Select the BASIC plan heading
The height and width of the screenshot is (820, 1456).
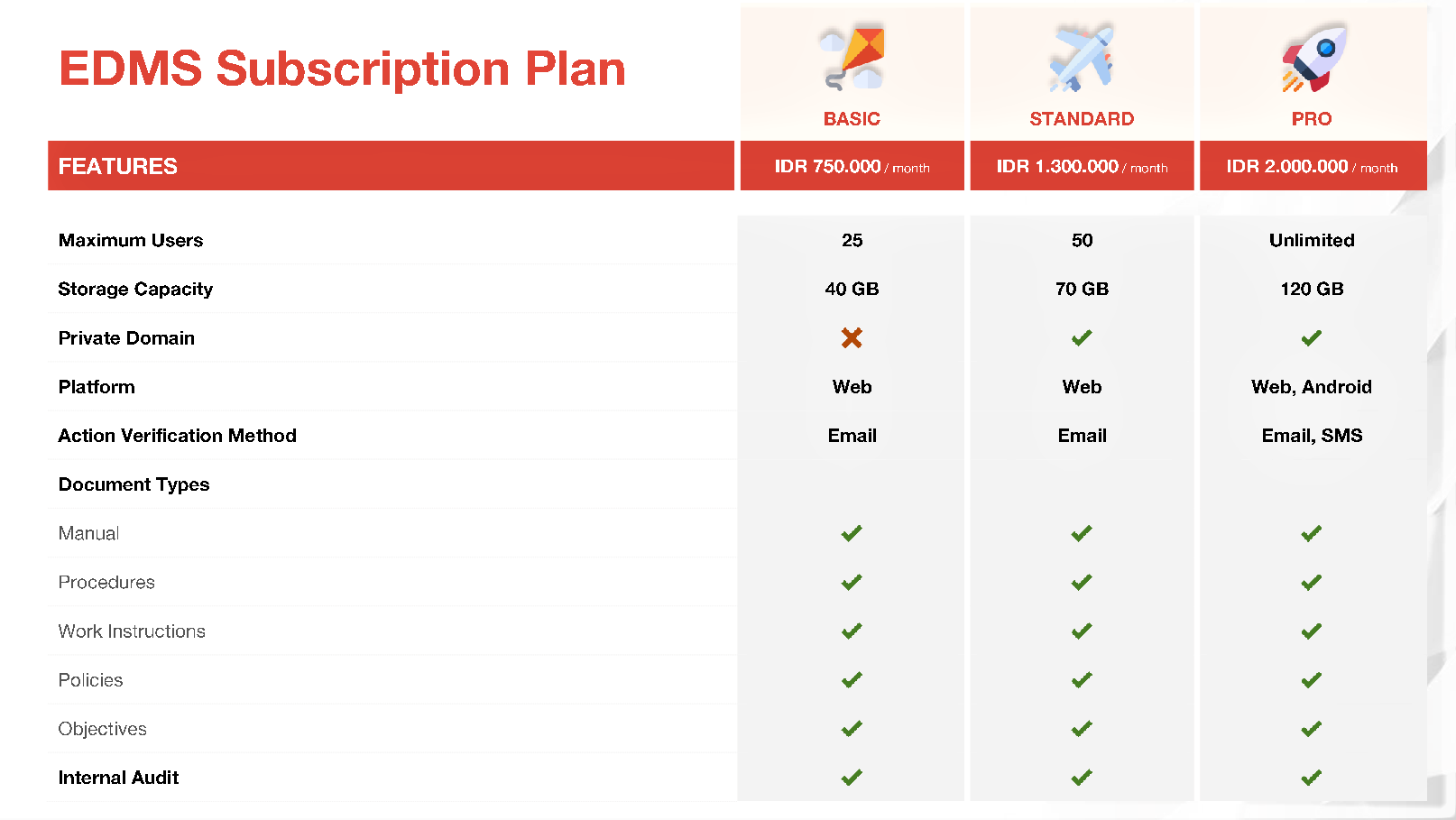pos(852,119)
